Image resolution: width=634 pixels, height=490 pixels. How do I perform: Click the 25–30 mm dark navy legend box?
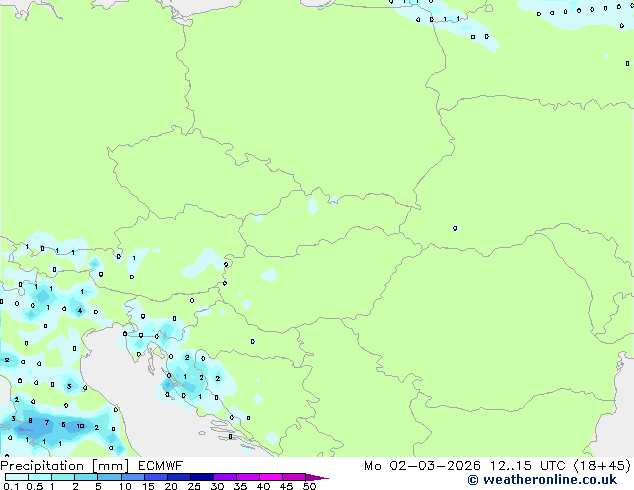201,477
